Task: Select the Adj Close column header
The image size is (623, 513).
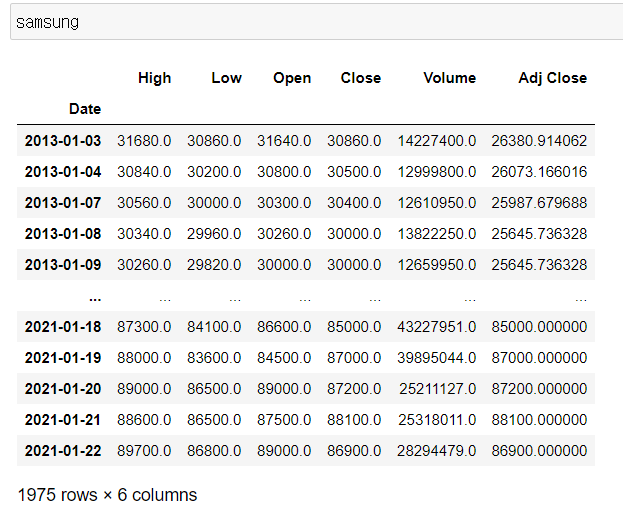Action: 553,78
